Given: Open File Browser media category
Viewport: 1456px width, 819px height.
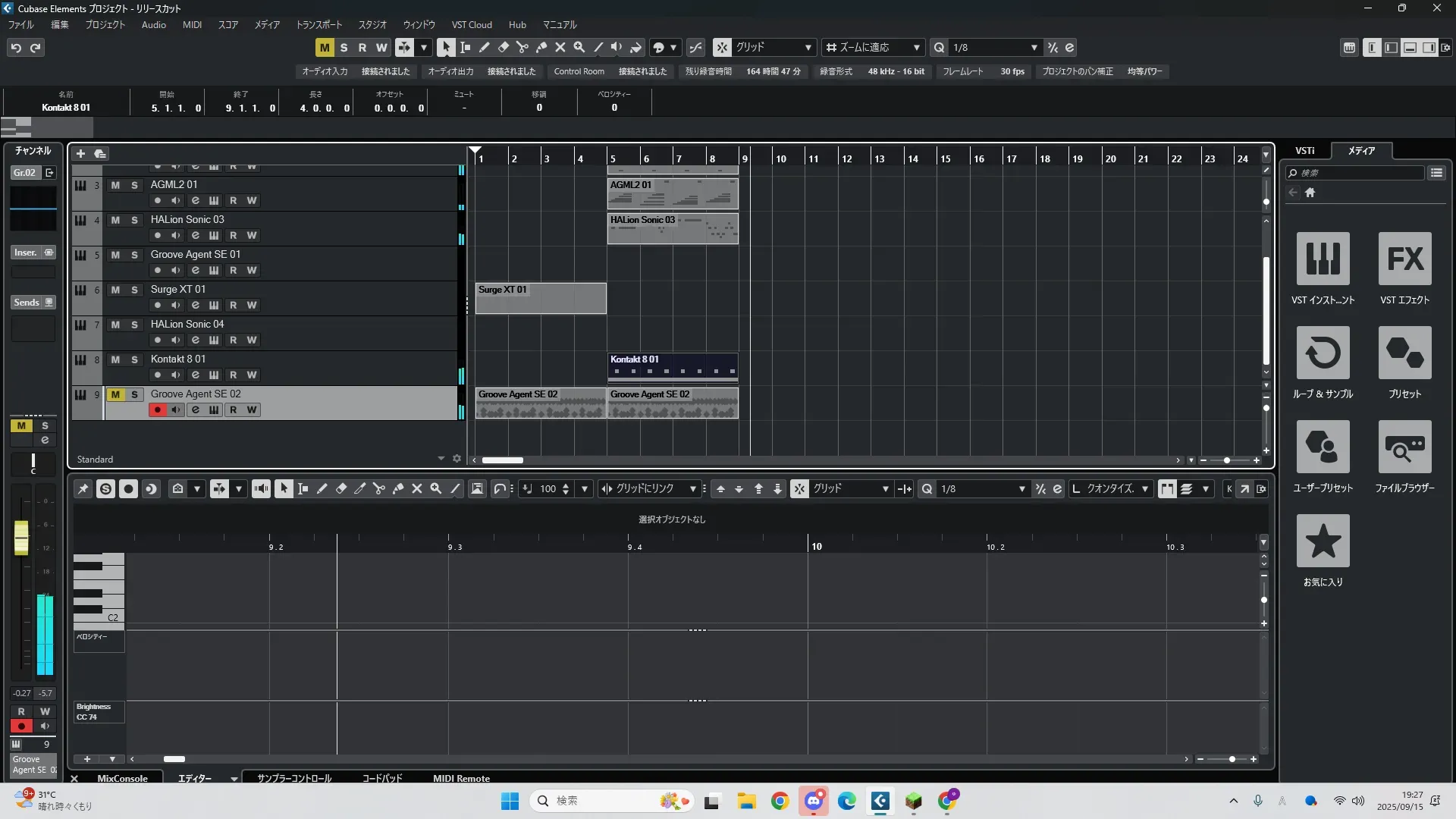Looking at the screenshot, I should point(1404,447).
